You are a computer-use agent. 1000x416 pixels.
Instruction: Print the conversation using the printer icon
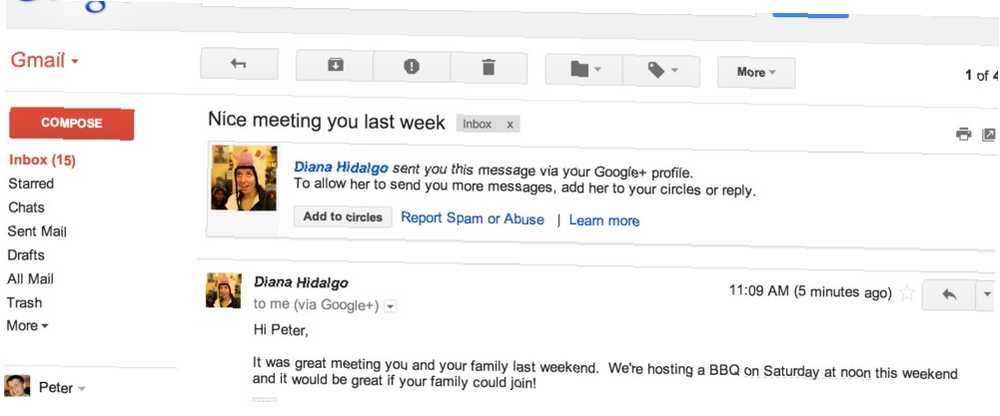[x=963, y=134]
